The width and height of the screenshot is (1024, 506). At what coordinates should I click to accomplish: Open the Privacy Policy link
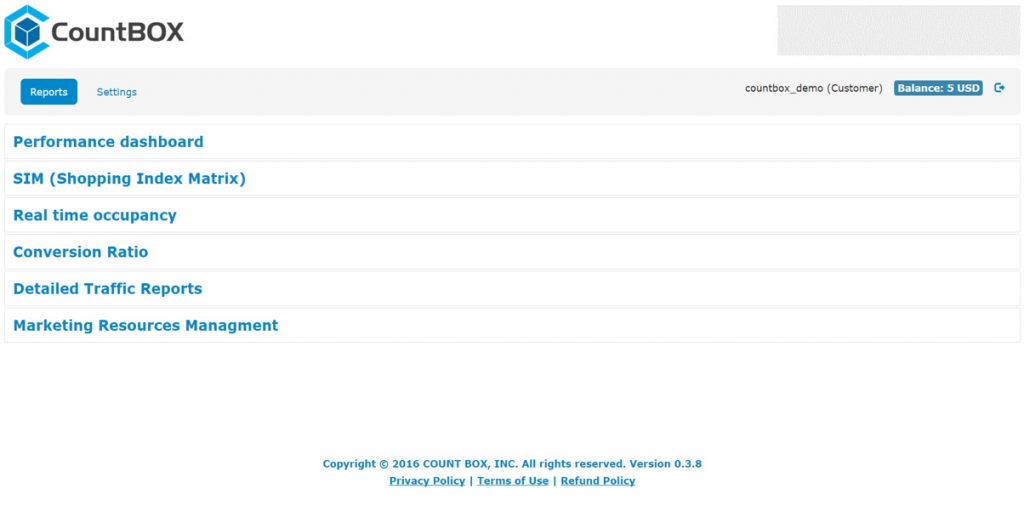427,481
